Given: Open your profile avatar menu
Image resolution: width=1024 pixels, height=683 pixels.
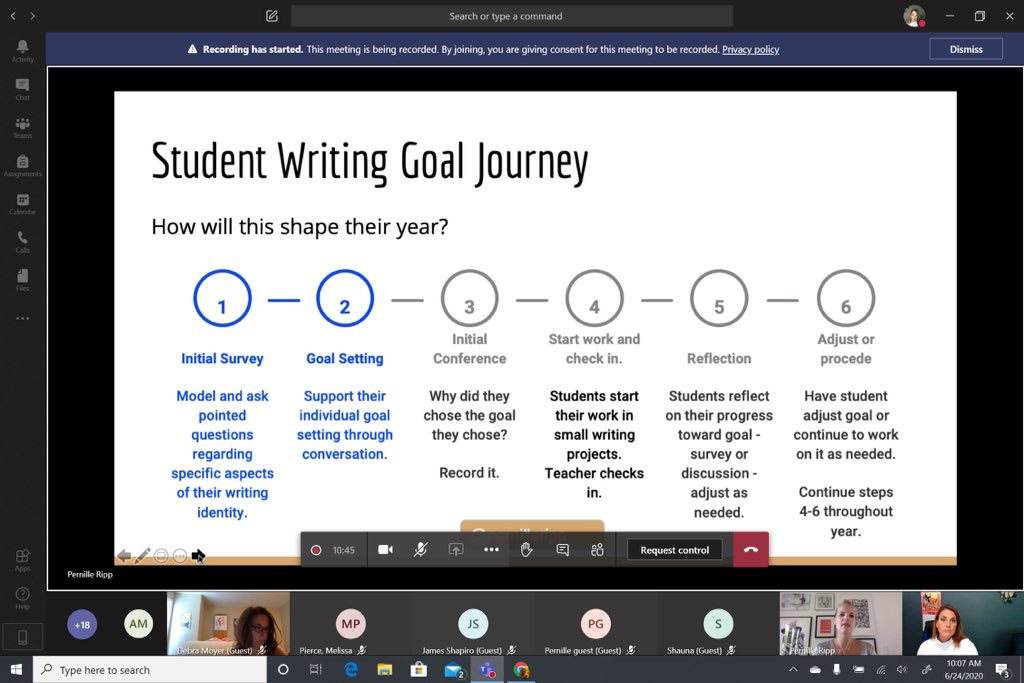Looking at the screenshot, I should [913, 16].
